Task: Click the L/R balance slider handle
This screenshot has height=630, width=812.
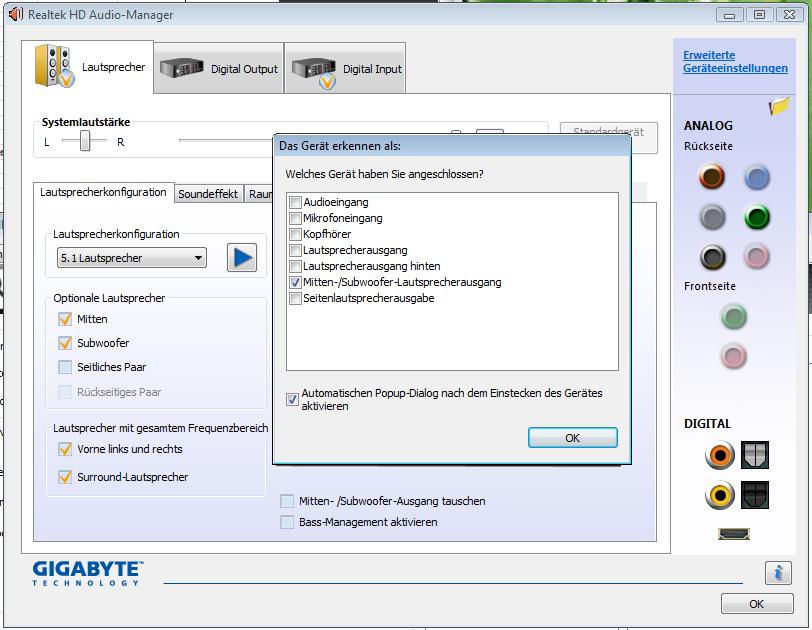Action: click(x=85, y=140)
